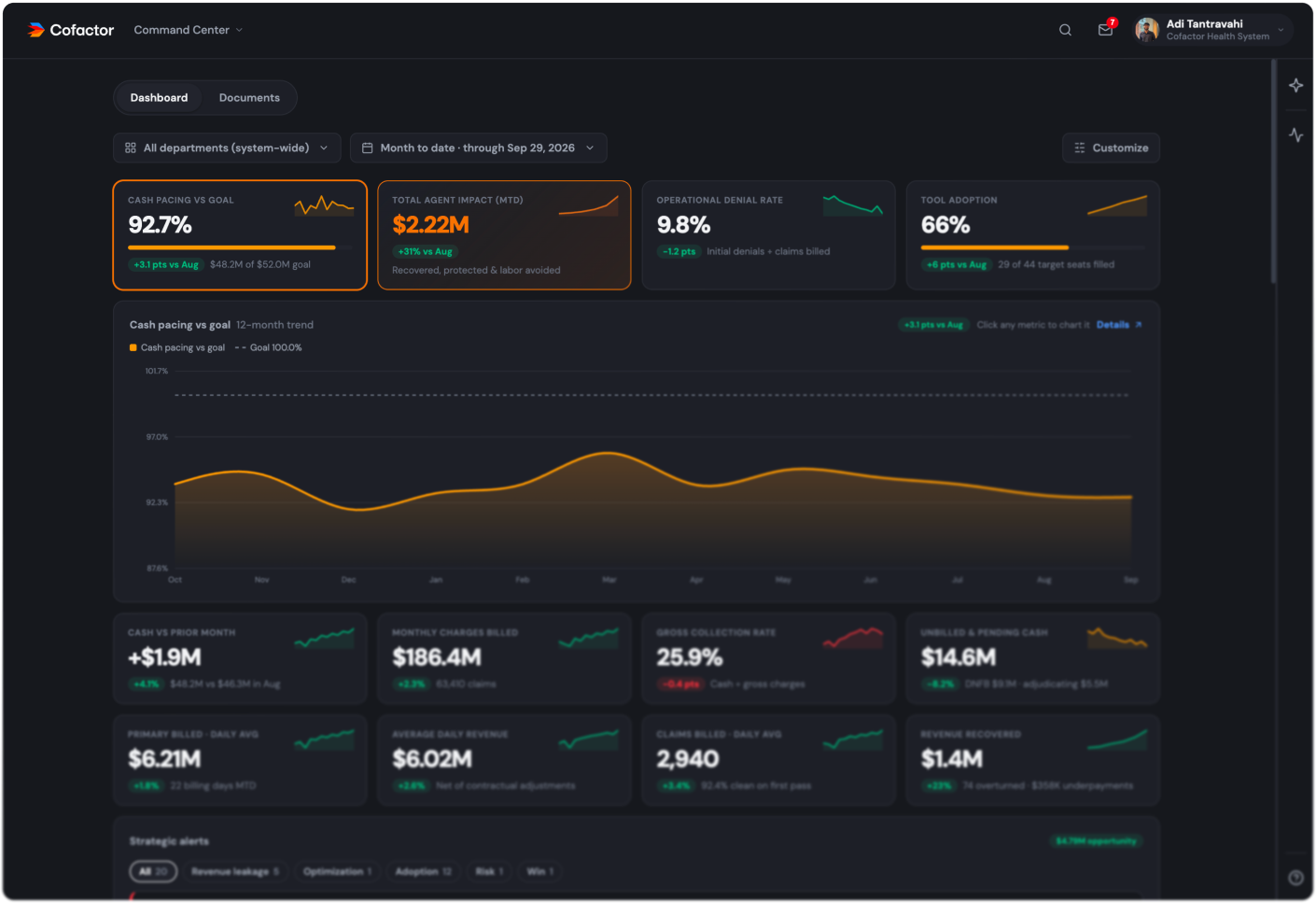
Task: Filter alerts by Optimization
Action: click(337, 871)
